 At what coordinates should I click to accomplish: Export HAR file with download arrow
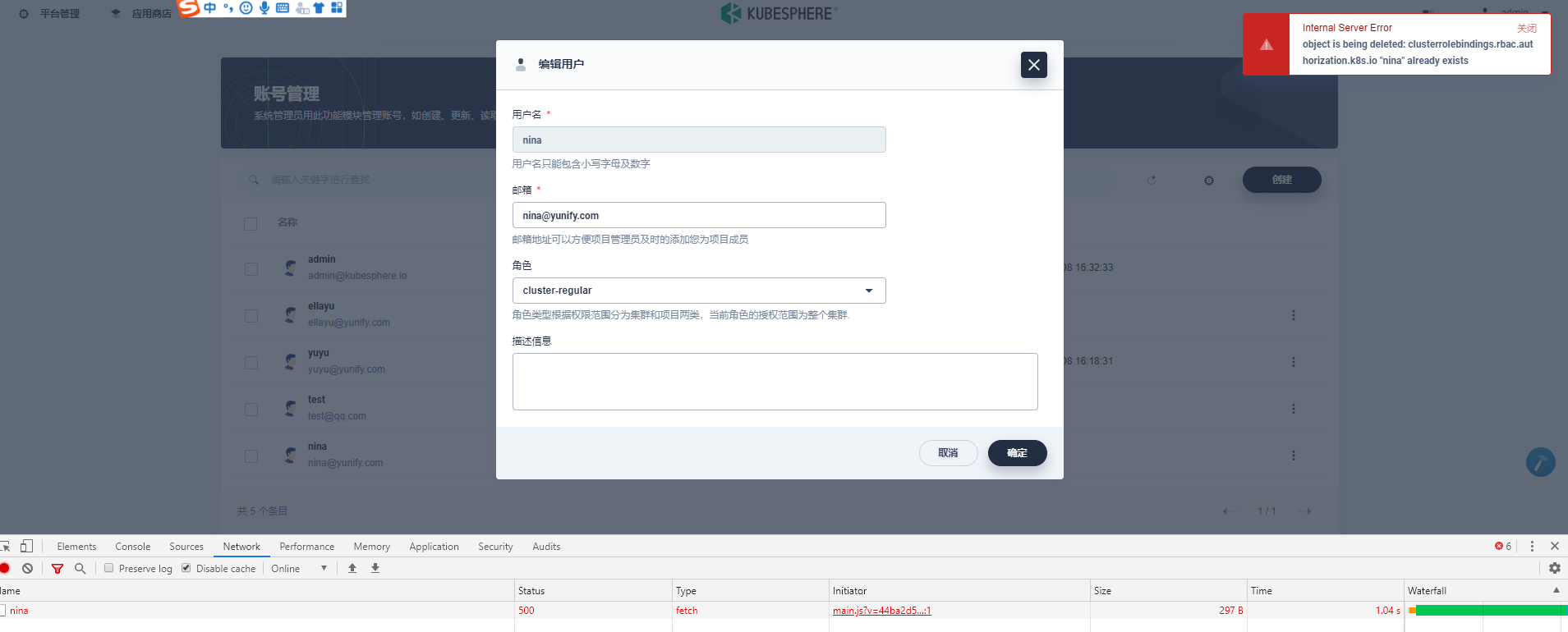(375, 568)
